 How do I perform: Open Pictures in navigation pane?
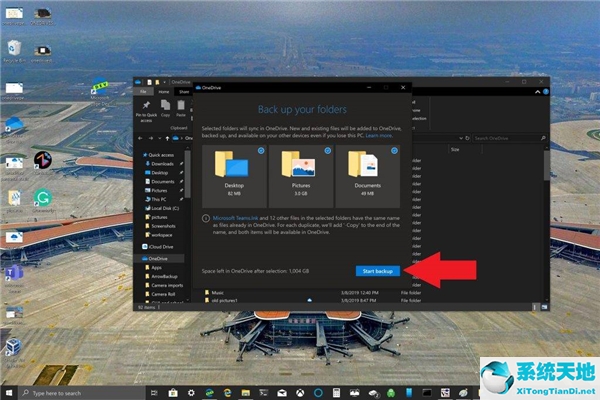[x=159, y=190]
